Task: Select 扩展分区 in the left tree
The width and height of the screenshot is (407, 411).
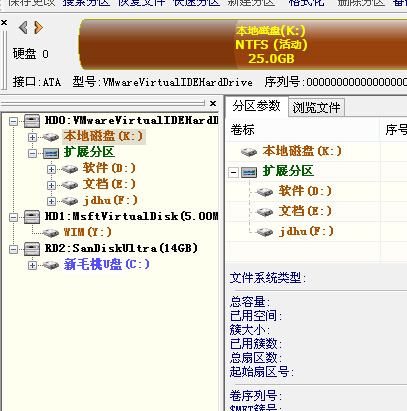Action: point(89,152)
